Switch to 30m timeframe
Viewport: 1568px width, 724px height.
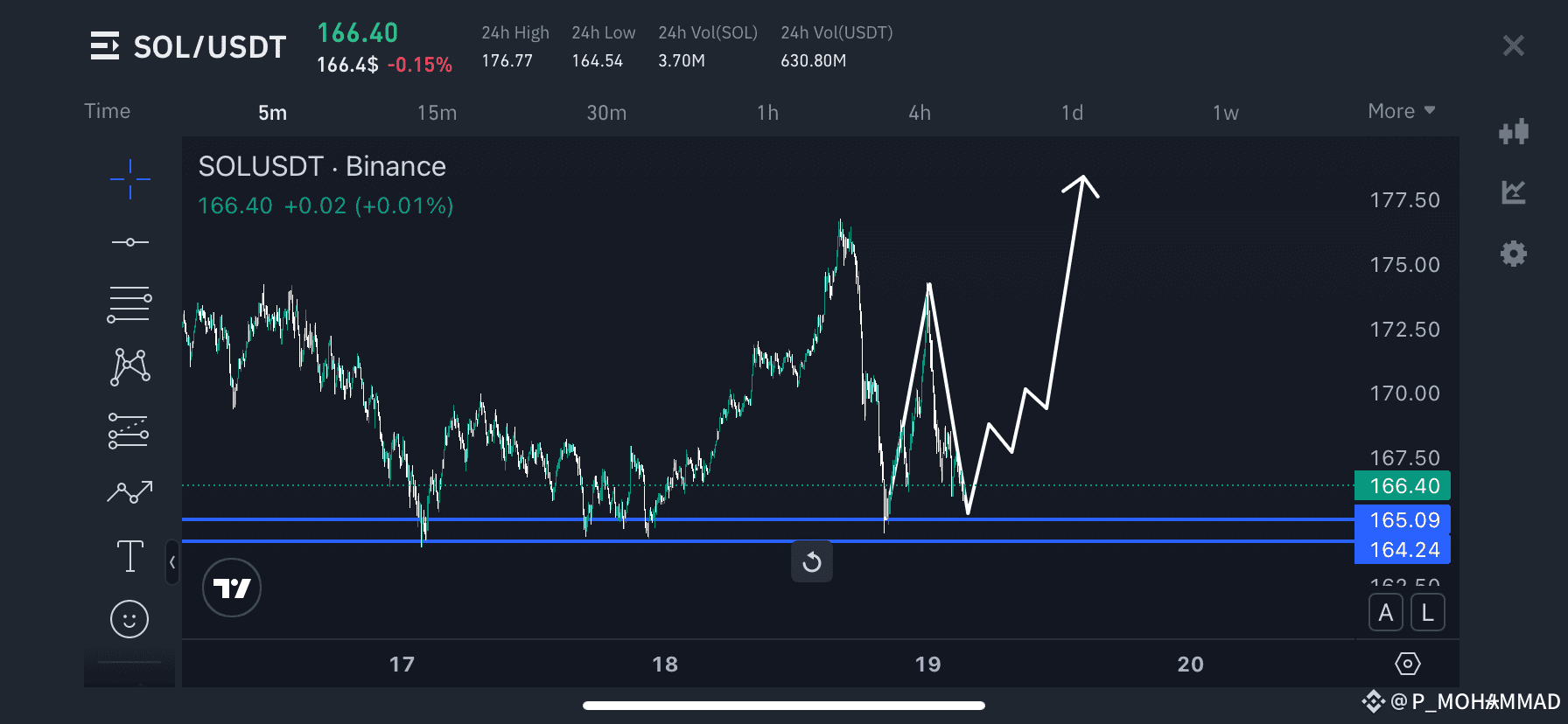click(x=606, y=113)
